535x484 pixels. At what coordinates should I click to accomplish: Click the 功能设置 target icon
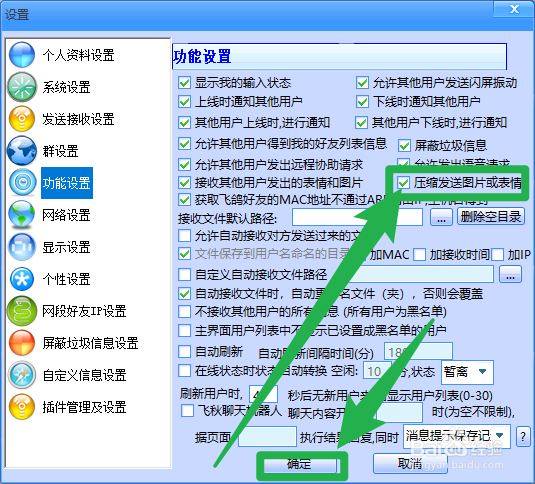click(23, 182)
